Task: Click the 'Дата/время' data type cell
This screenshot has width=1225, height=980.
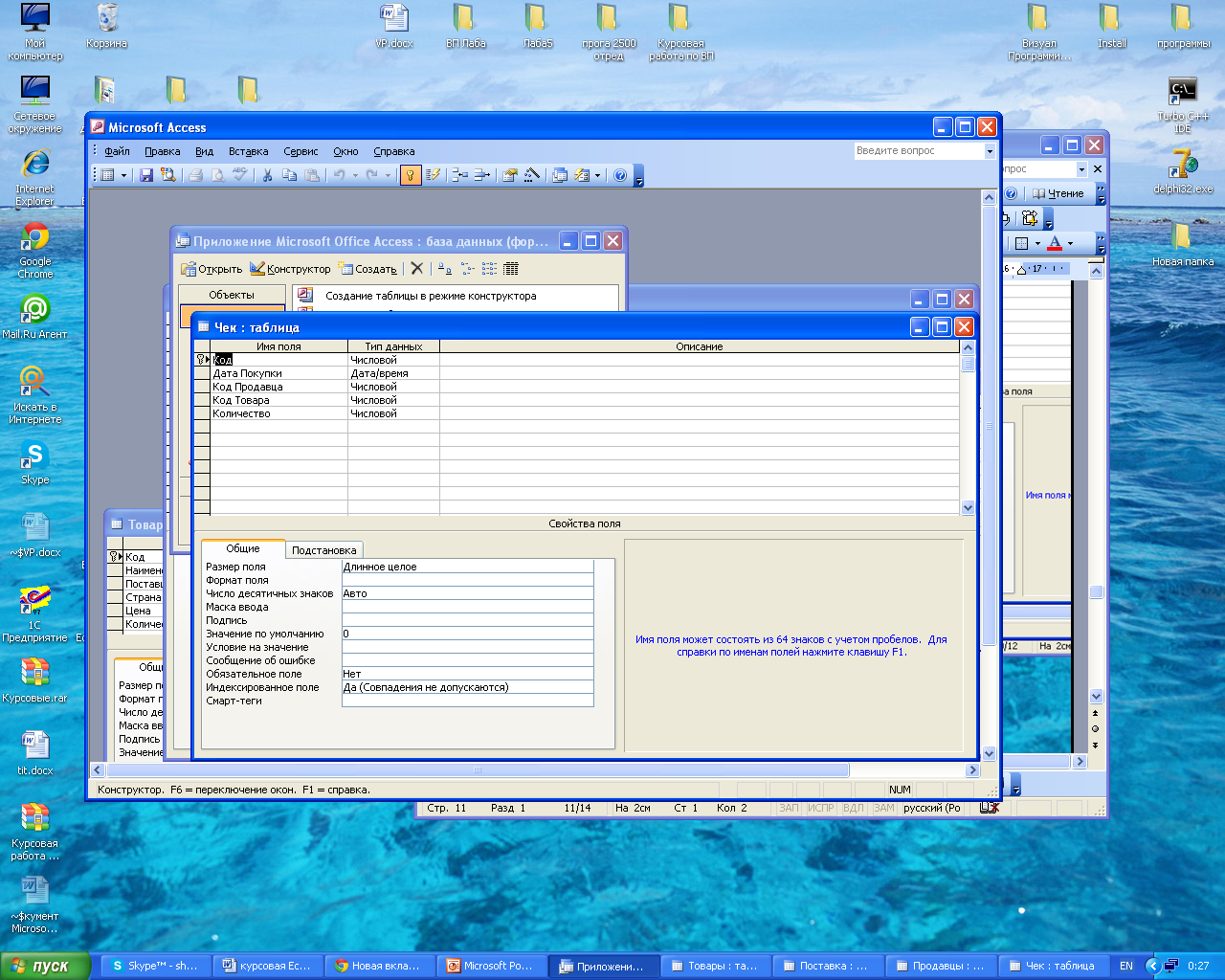Action: [393, 373]
